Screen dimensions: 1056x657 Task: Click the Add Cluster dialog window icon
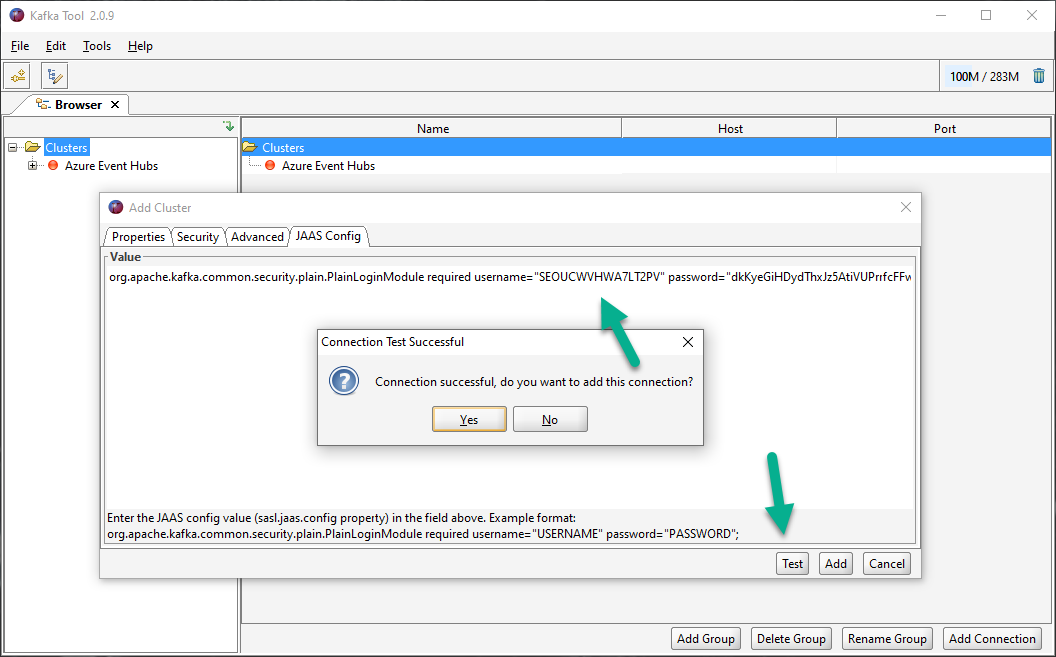point(116,207)
